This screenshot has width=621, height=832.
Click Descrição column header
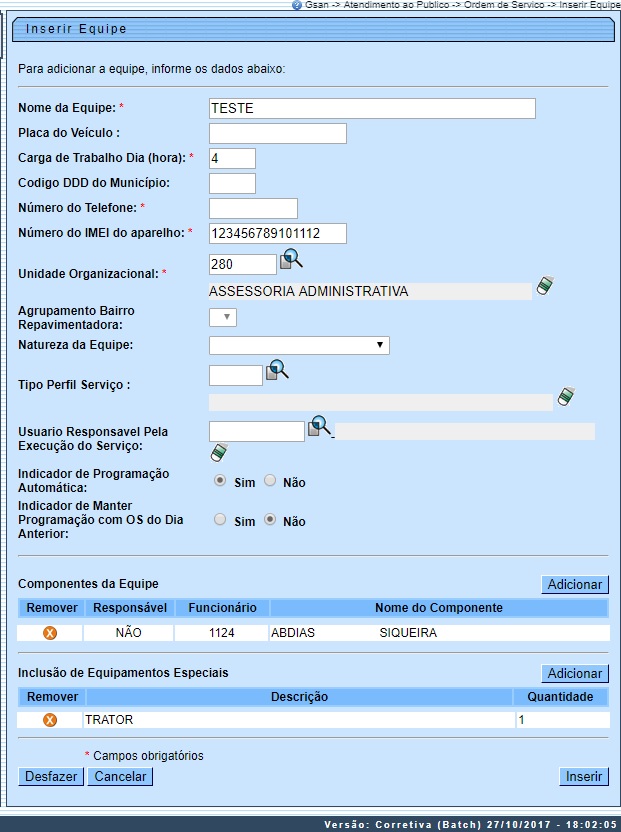(x=299, y=697)
